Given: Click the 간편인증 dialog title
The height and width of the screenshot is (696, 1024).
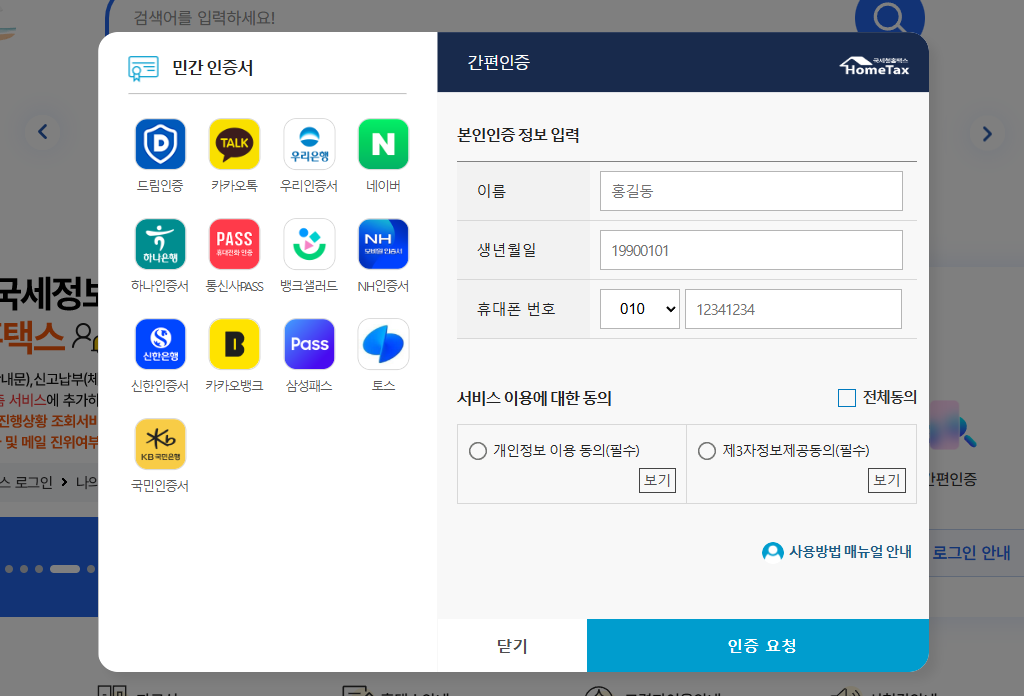Looking at the screenshot, I should pyautogui.click(x=498, y=63).
